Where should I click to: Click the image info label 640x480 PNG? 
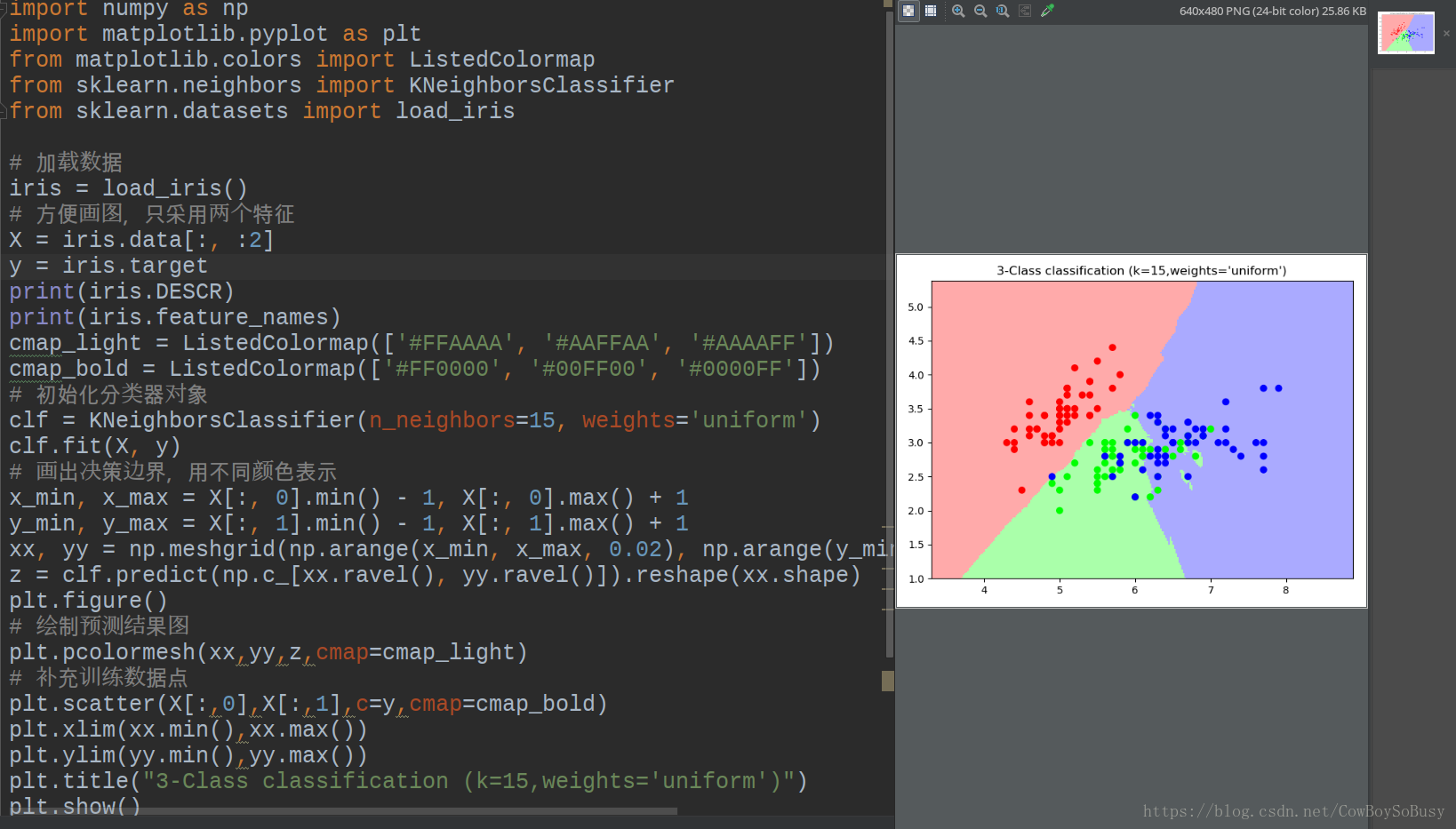(1273, 12)
